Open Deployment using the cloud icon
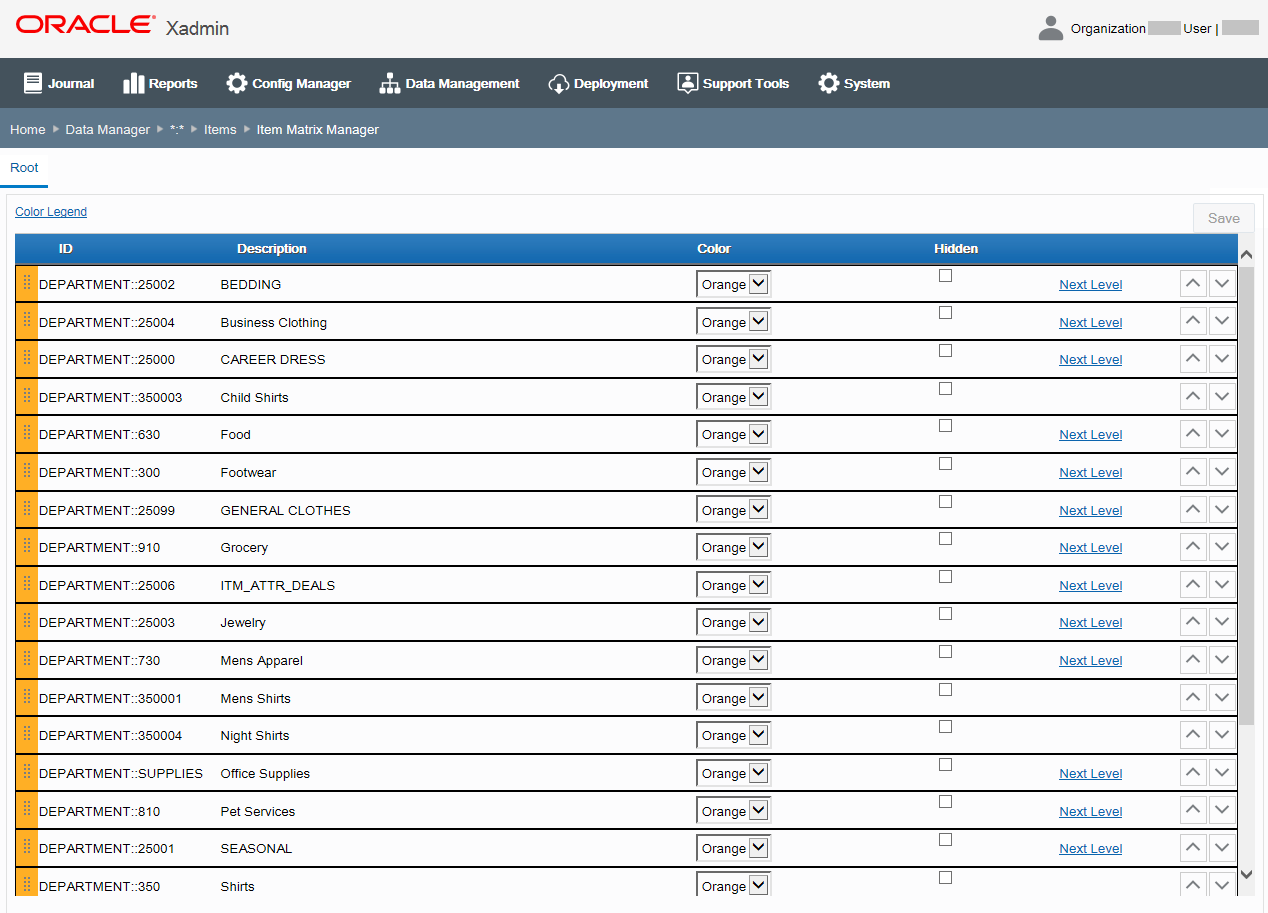 coord(558,83)
